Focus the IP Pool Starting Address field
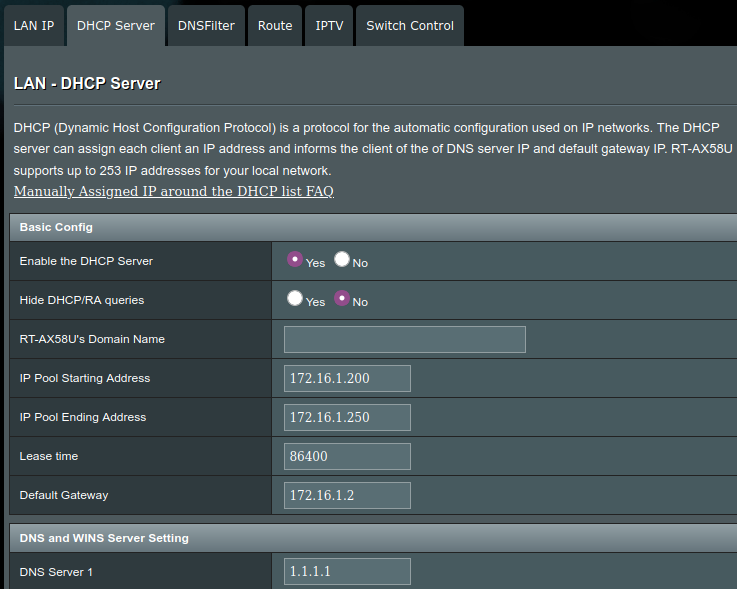Screen dimensions: 737x589 click(347, 378)
